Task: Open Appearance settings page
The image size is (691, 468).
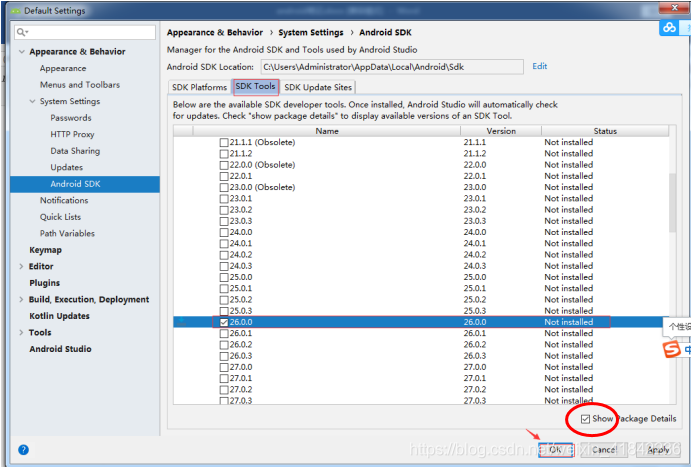Action: (x=63, y=68)
